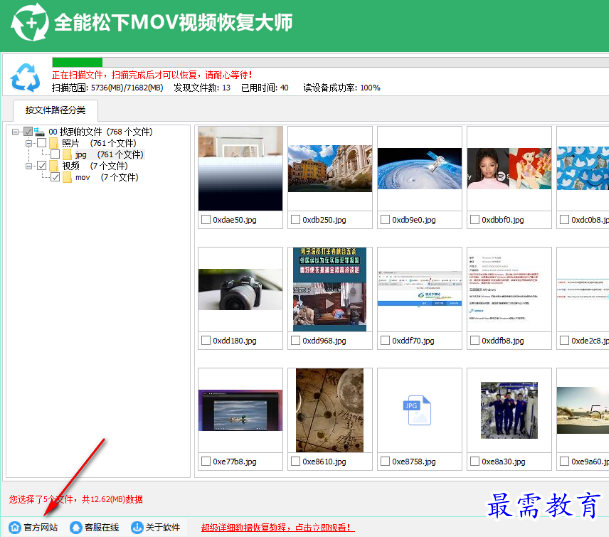Select the astronauts thumbnail 0xe8a30.jpg
This screenshot has width=609, height=537.
coord(509,410)
